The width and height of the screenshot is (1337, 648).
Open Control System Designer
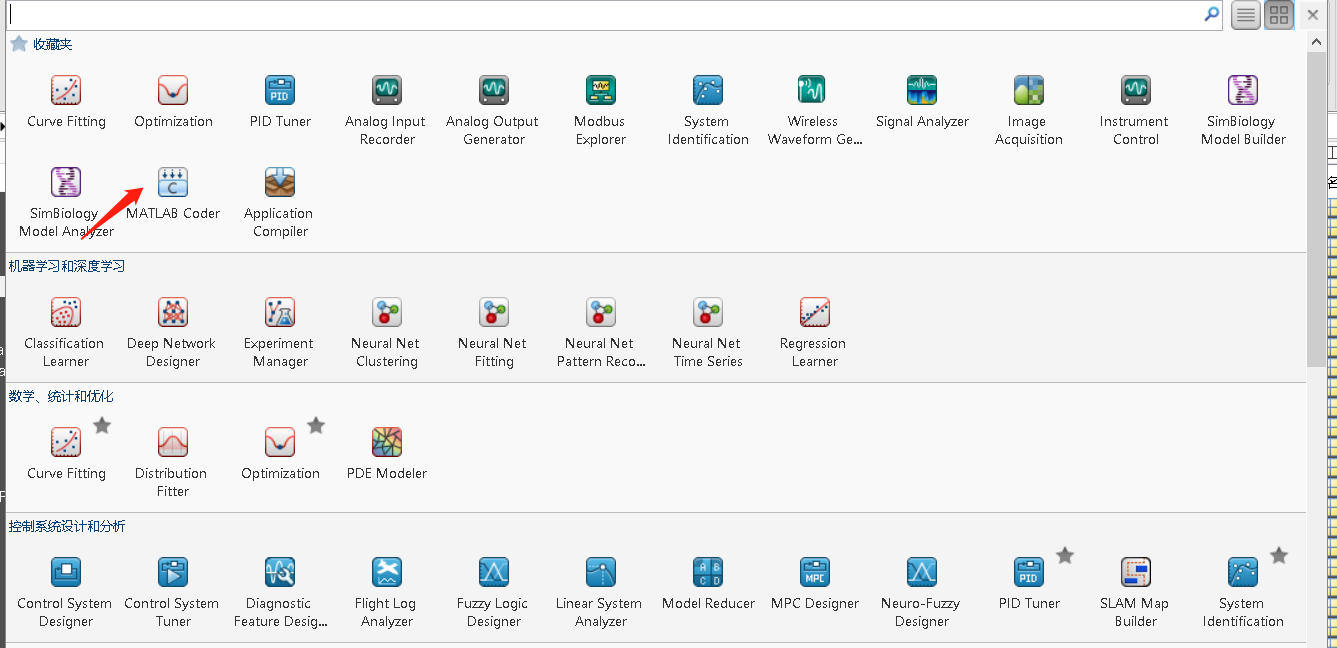tap(66, 592)
